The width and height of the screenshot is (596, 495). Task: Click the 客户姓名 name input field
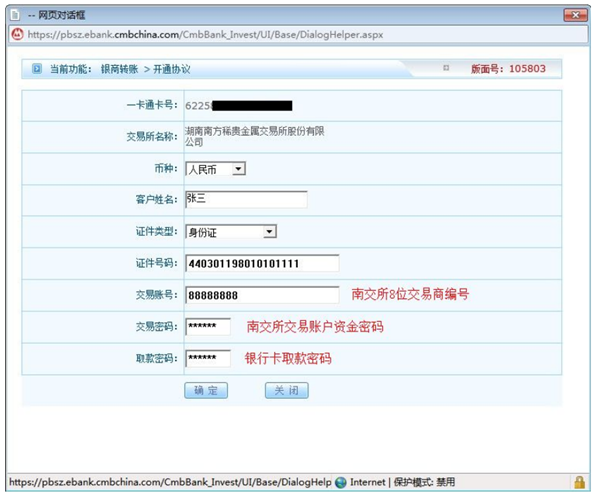click(246, 199)
